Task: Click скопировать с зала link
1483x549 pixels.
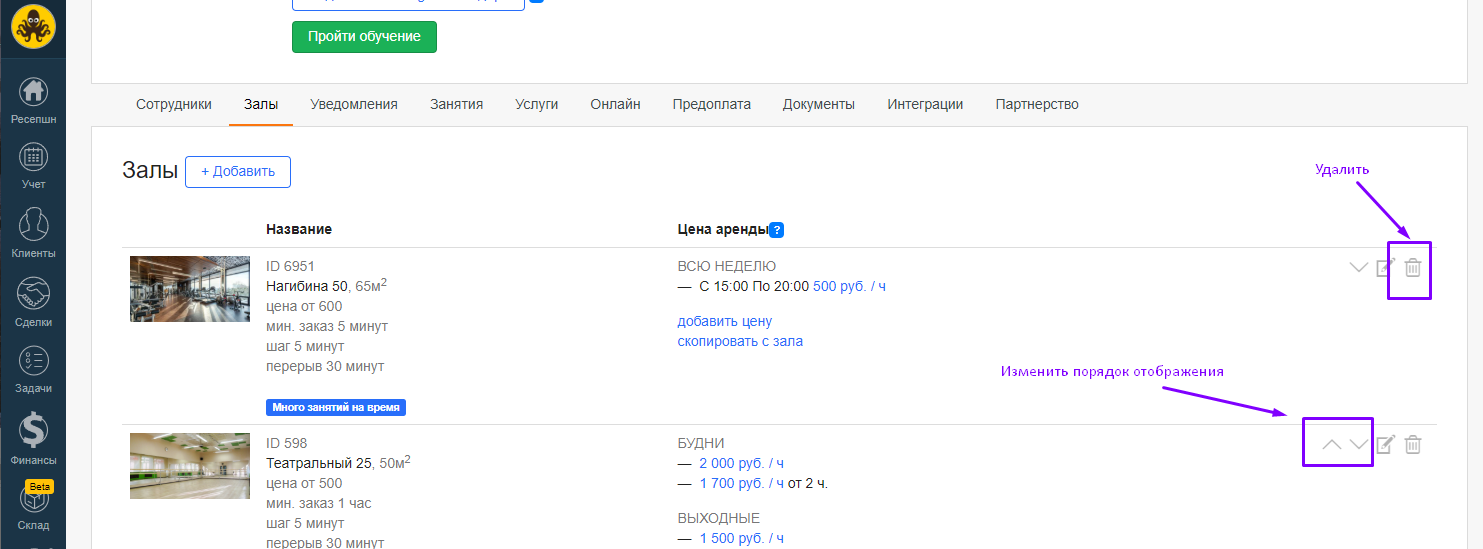Action: click(740, 341)
